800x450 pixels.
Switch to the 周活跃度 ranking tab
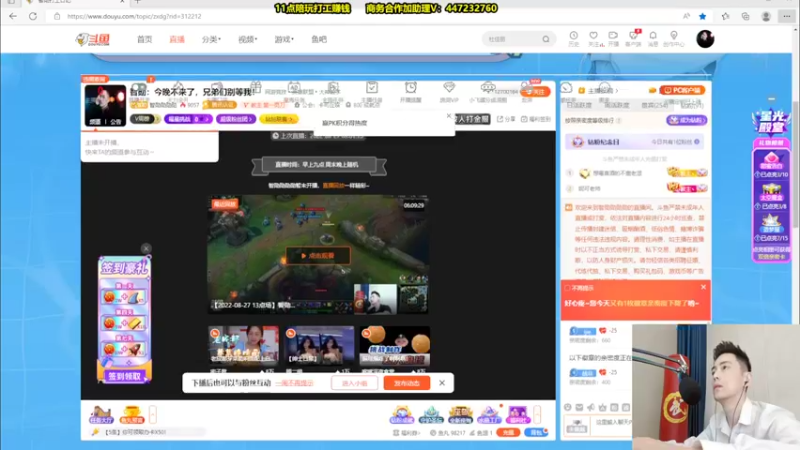[616, 105]
